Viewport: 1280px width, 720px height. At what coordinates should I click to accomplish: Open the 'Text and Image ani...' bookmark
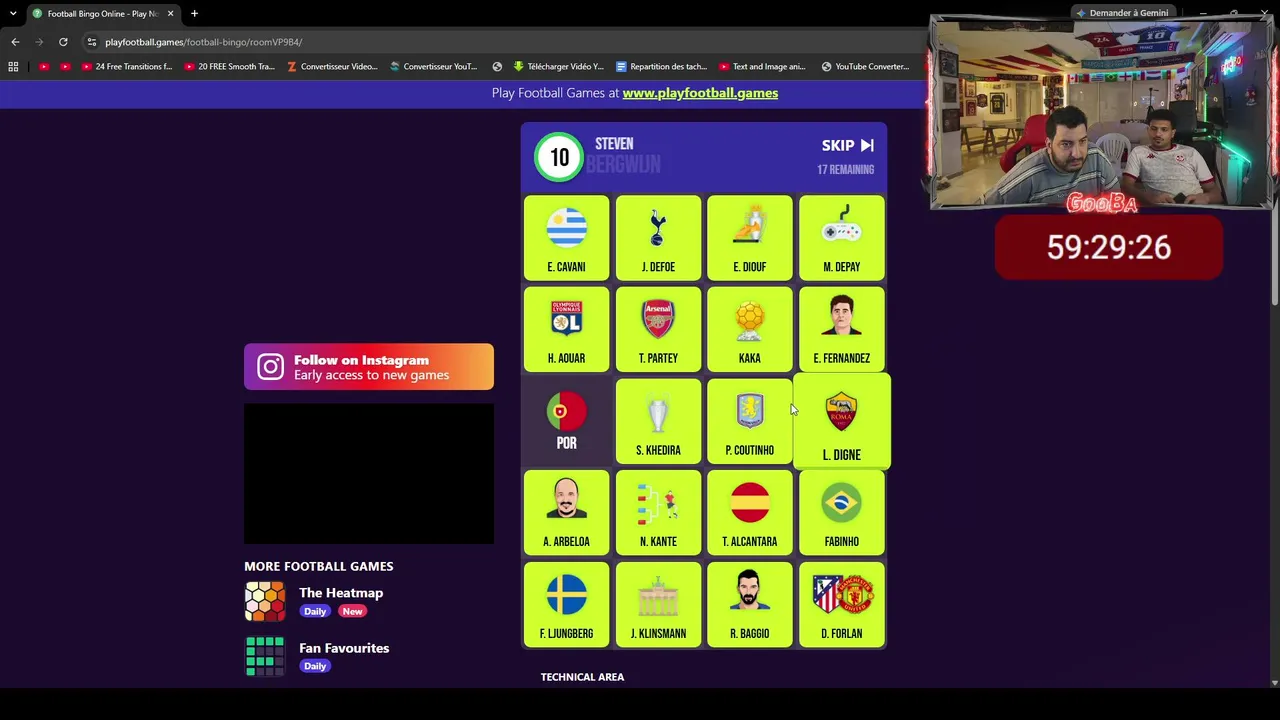click(x=762, y=67)
